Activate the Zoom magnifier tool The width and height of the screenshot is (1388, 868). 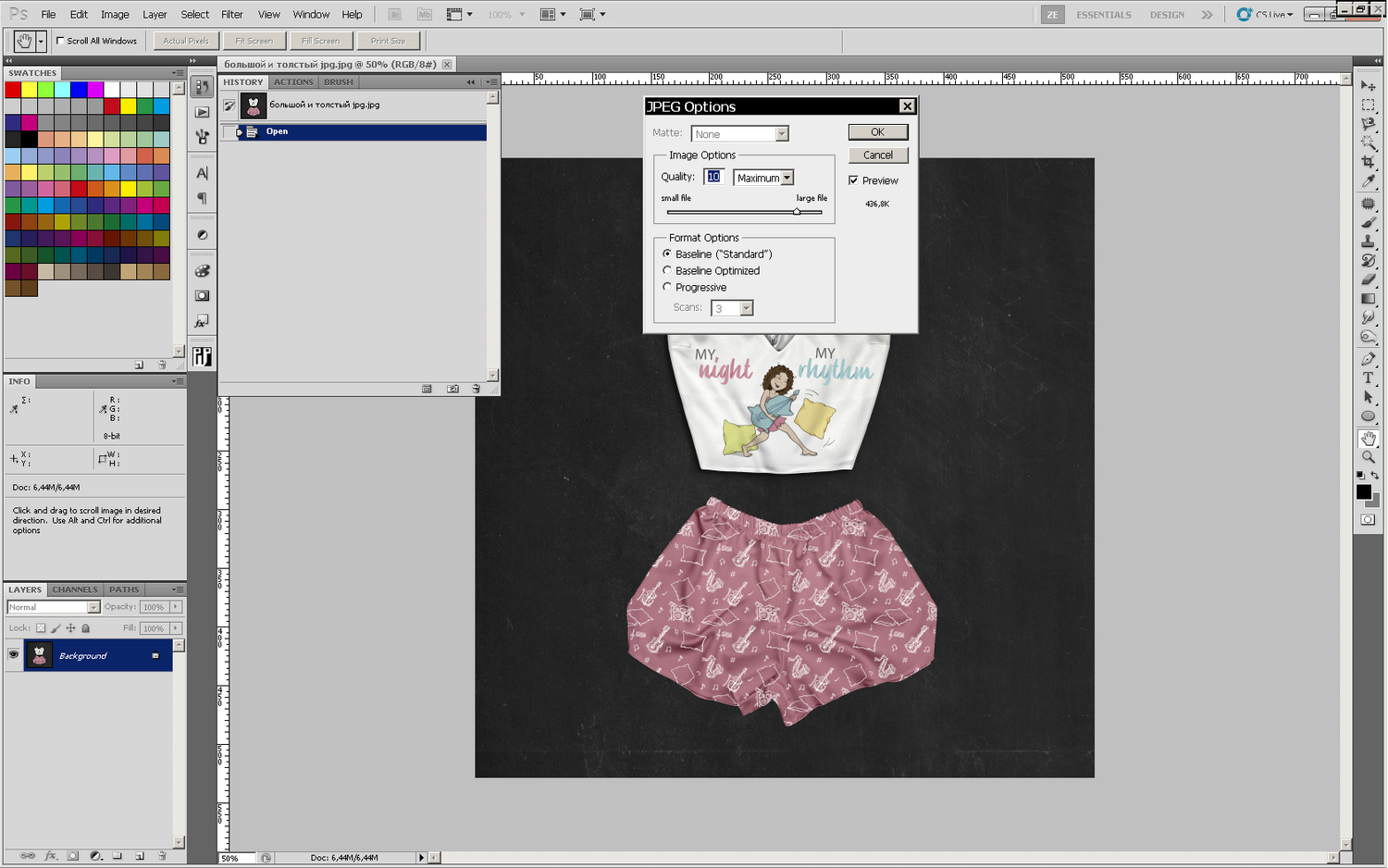(1368, 457)
